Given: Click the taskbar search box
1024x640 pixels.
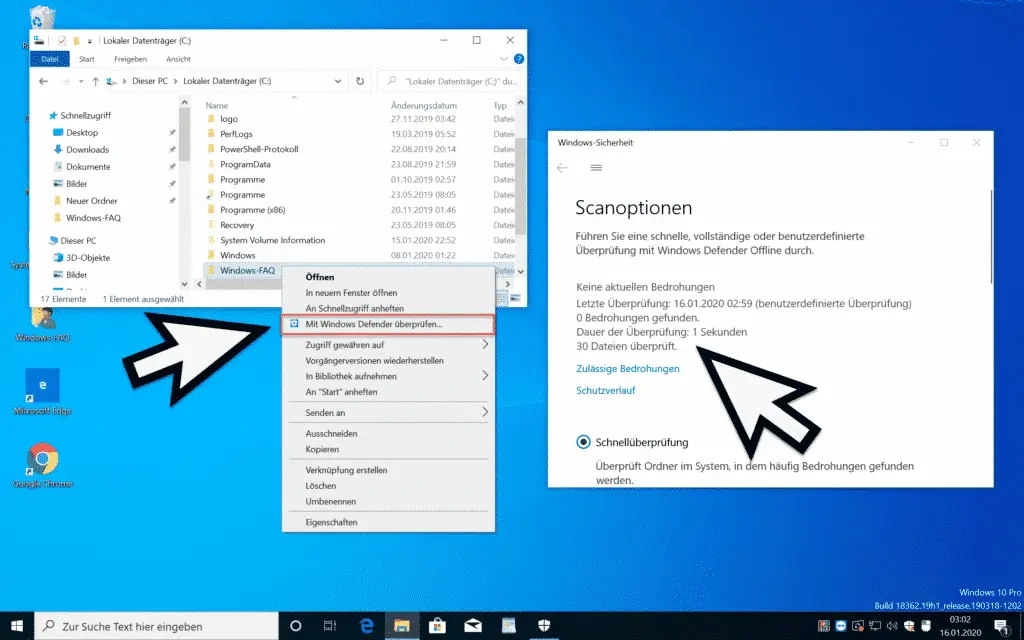Looking at the screenshot, I should (157, 626).
